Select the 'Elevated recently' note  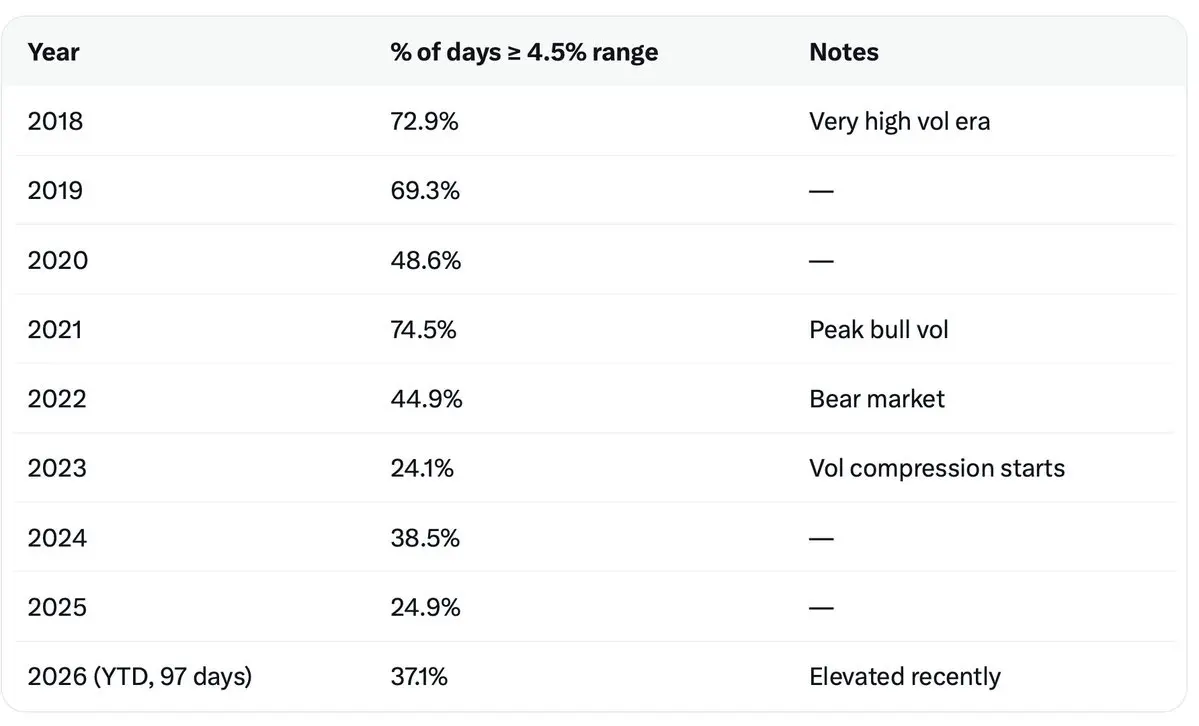904,677
